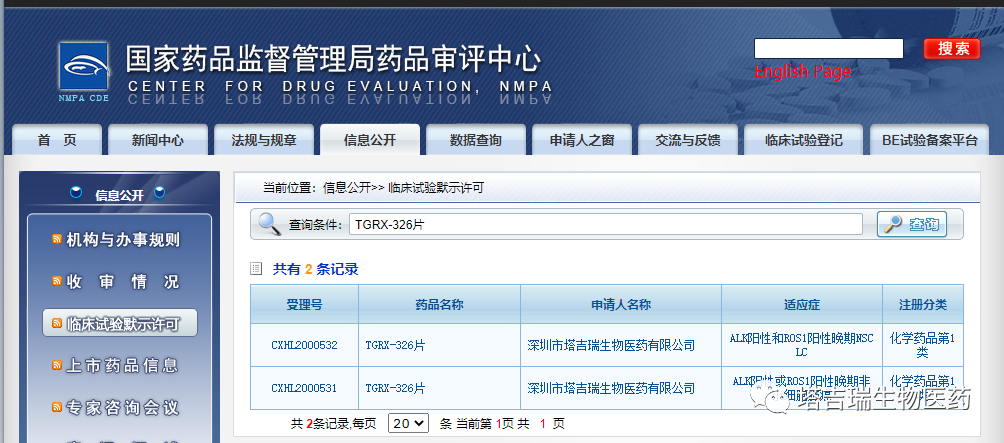The image size is (1004, 443).
Task: Click indication ALK阳性和ROS1阳性晚期NSCLC
Action: coord(802,346)
